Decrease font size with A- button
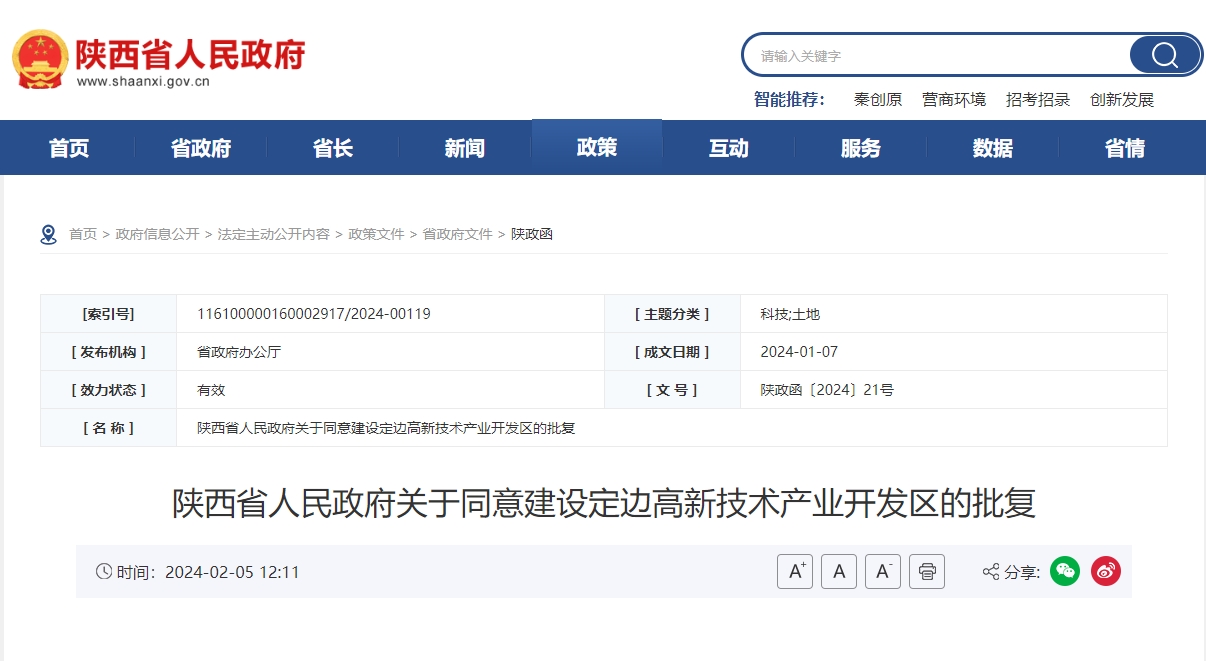This screenshot has width=1206, height=661. point(883,571)
